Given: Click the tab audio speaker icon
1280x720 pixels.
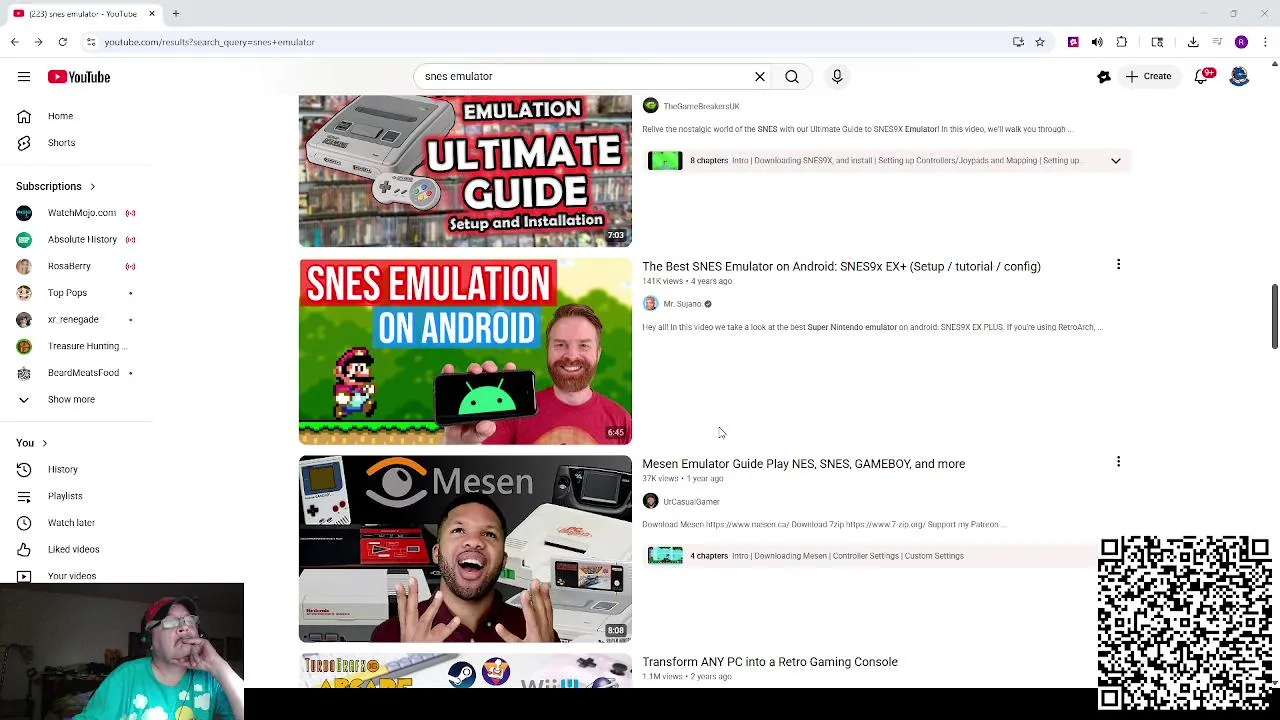Looking at the screenshot, I should point(1097,42).
